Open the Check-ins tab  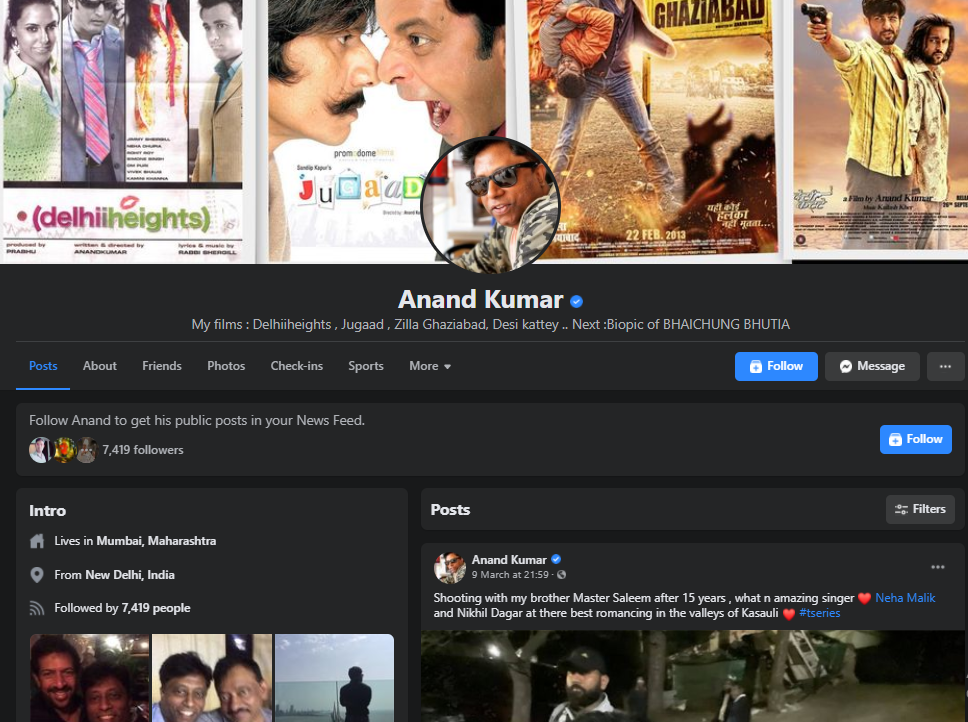point(296,366)
